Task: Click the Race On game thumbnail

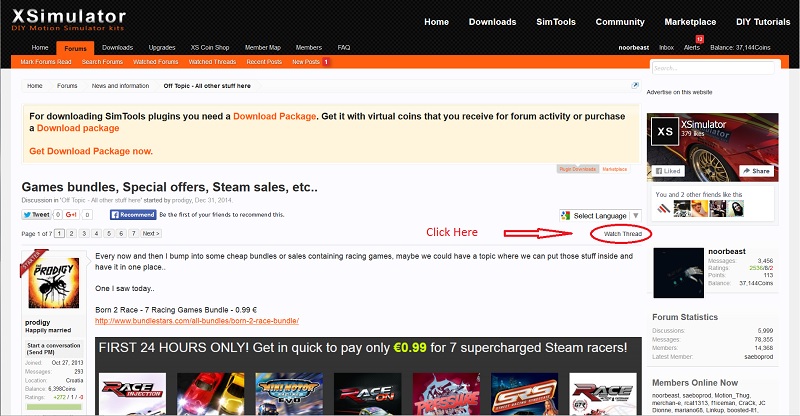Action: click(367, 394)
